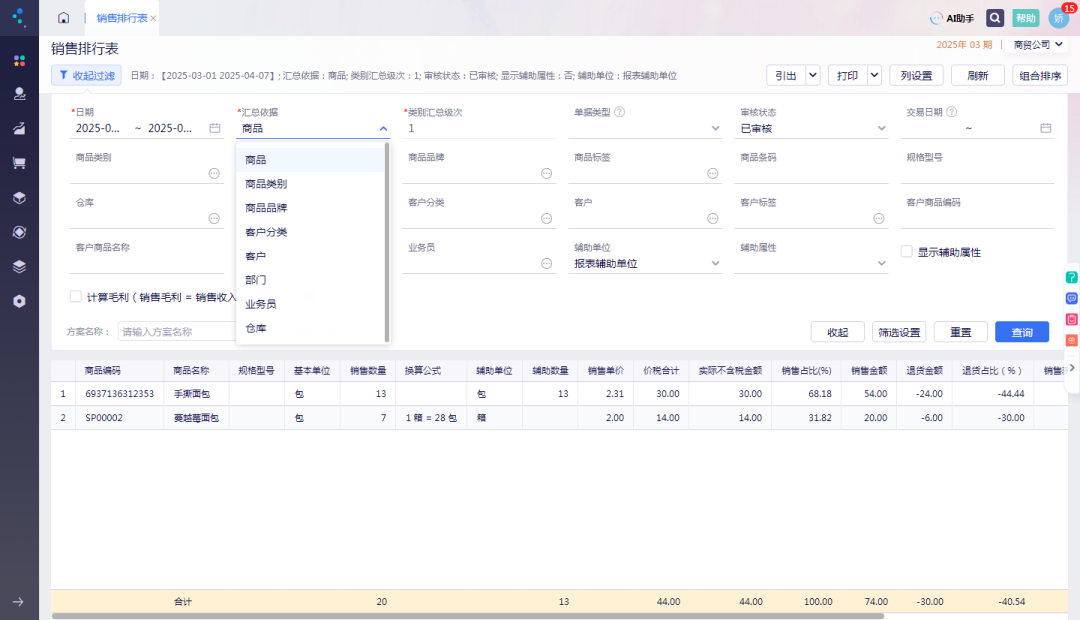Open the 业务员 picker ellipsis icon
This screenshot has width=1080, height=620.
547,263
